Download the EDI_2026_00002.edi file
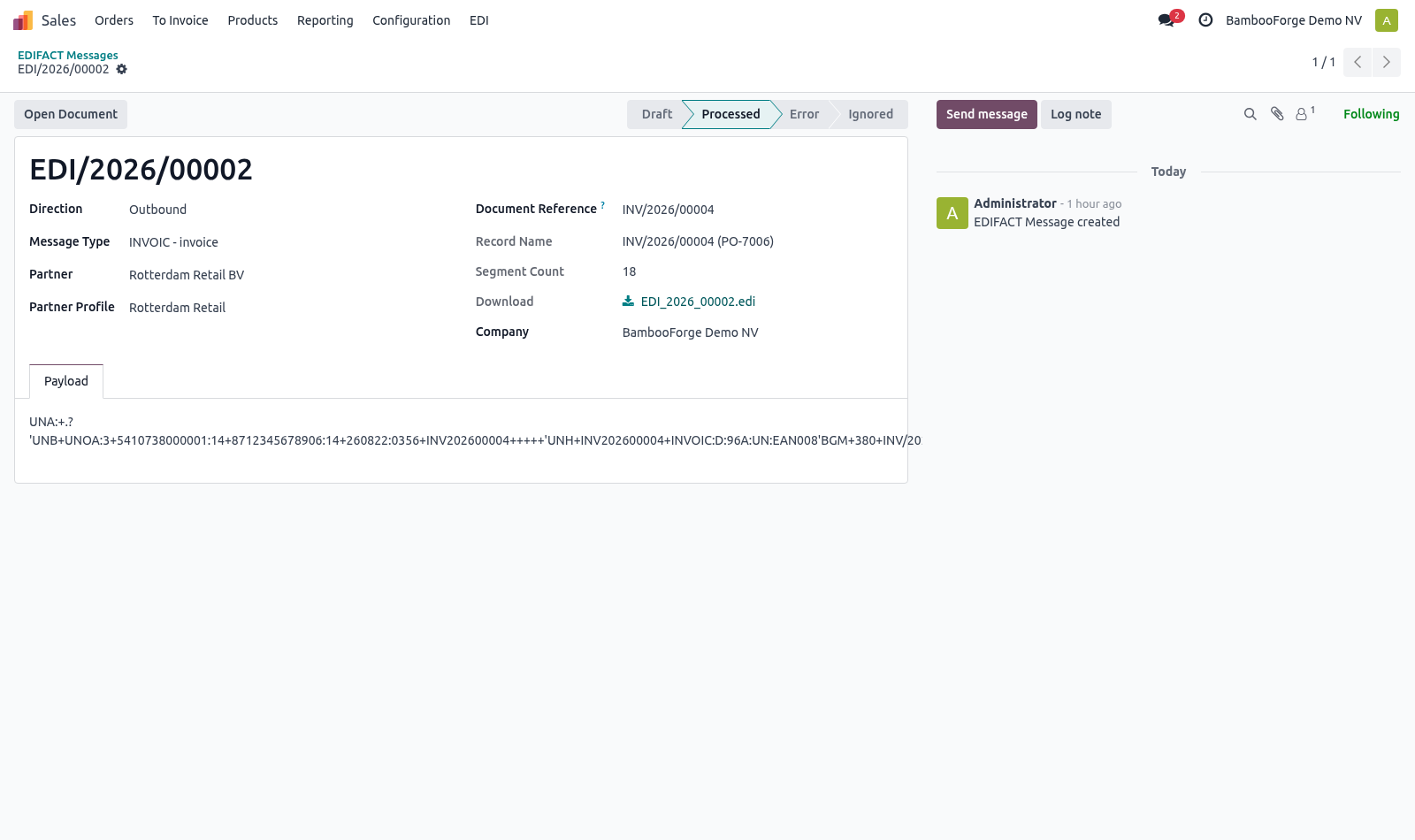1415x840 pixels. click(x=698, y=302)
